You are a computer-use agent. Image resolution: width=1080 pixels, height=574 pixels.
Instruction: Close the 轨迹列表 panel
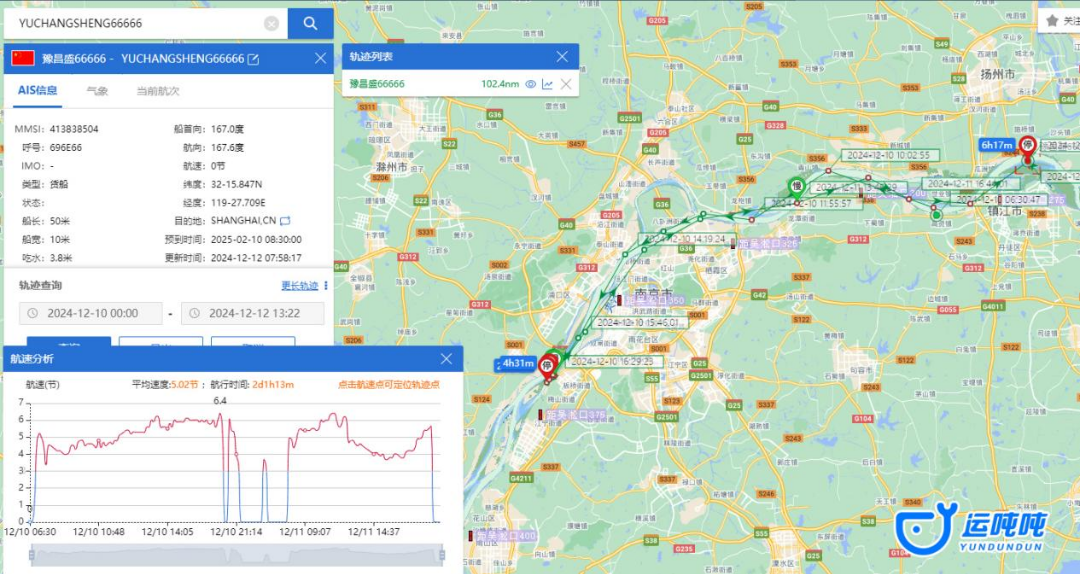[562, 57]
